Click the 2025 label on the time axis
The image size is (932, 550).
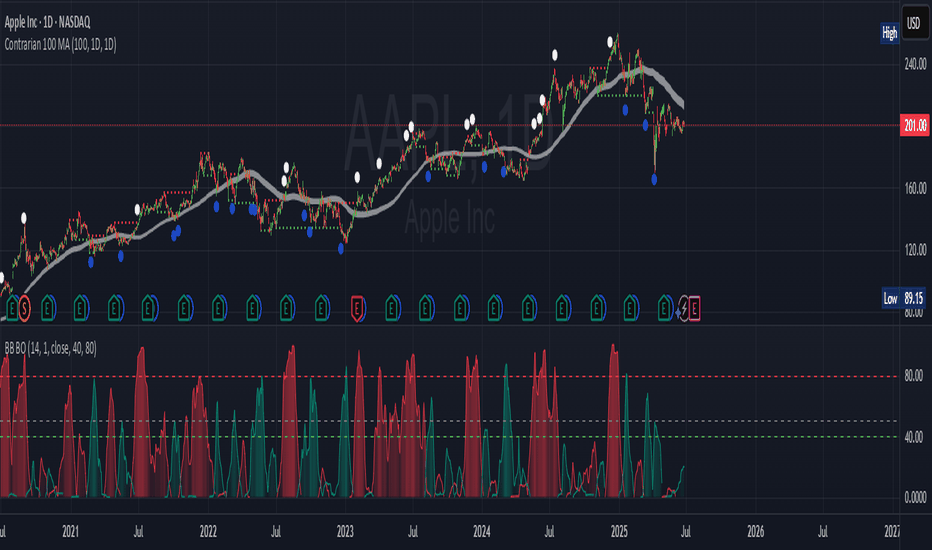pyautogui.click(x=619, y=532)
